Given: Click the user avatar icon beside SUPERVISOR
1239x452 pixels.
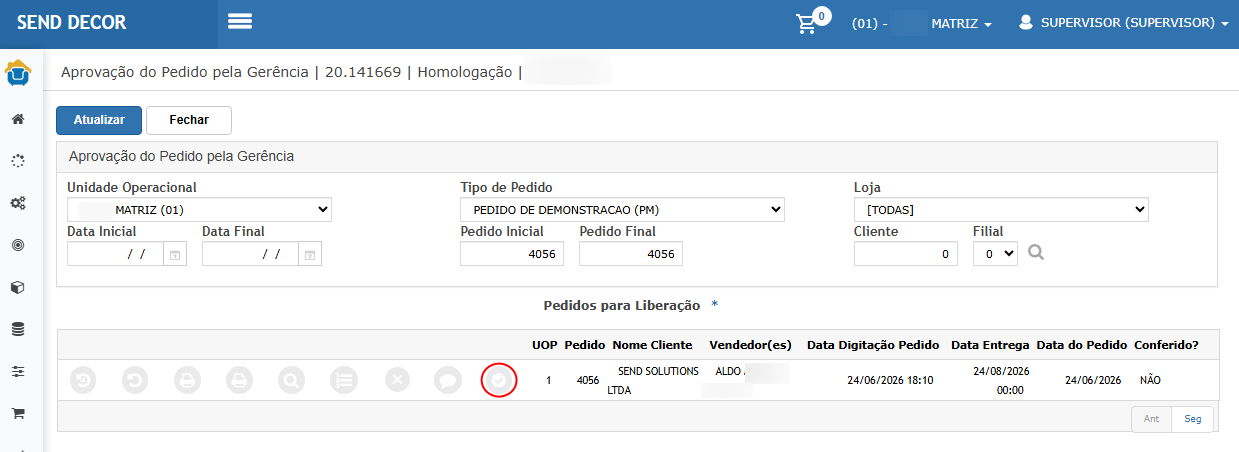Looking at the screenshot, I should pyautogui.click(x=1025, y=22).
